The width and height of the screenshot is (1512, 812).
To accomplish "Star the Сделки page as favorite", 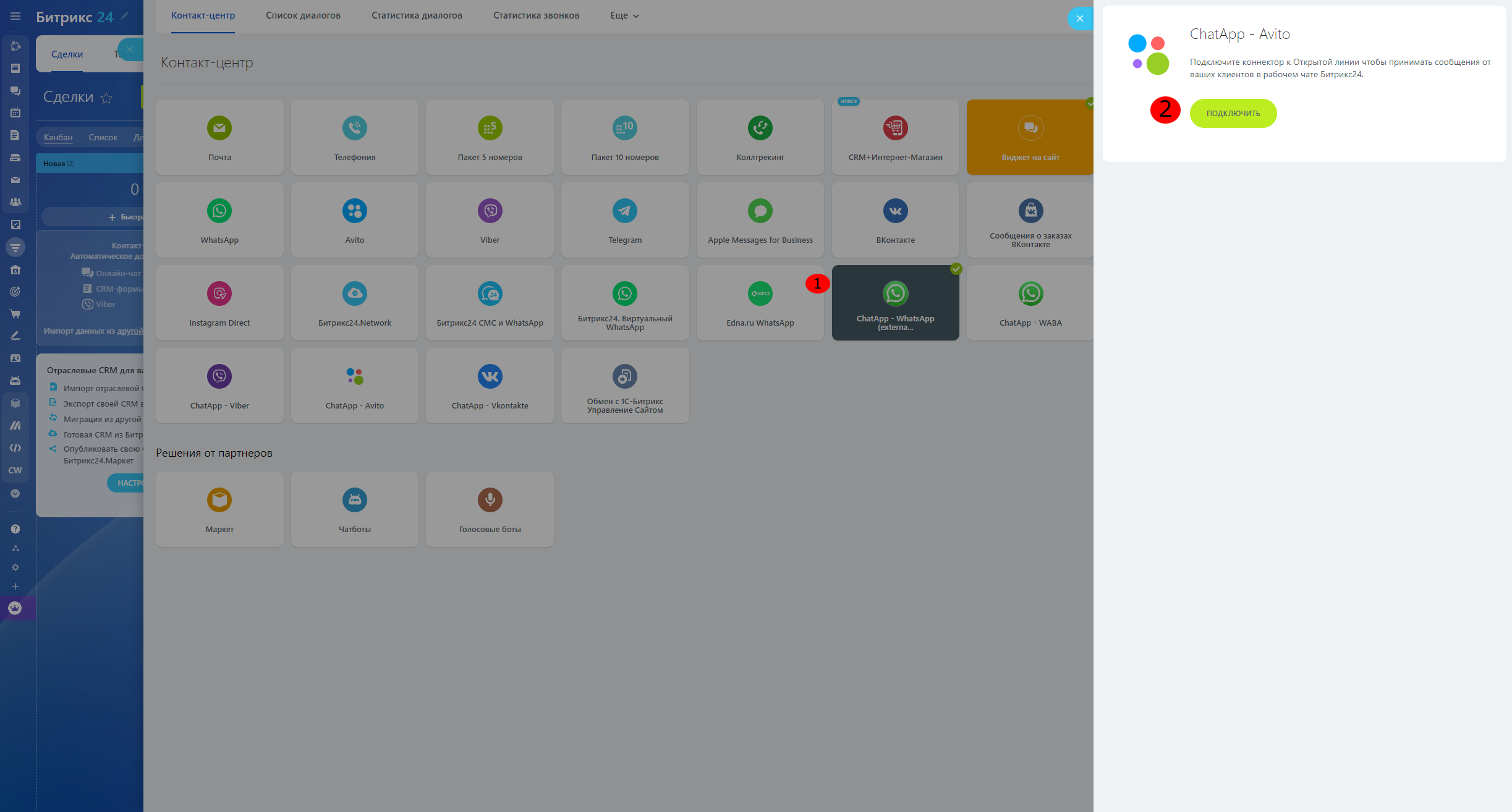I will pos(106,98).
